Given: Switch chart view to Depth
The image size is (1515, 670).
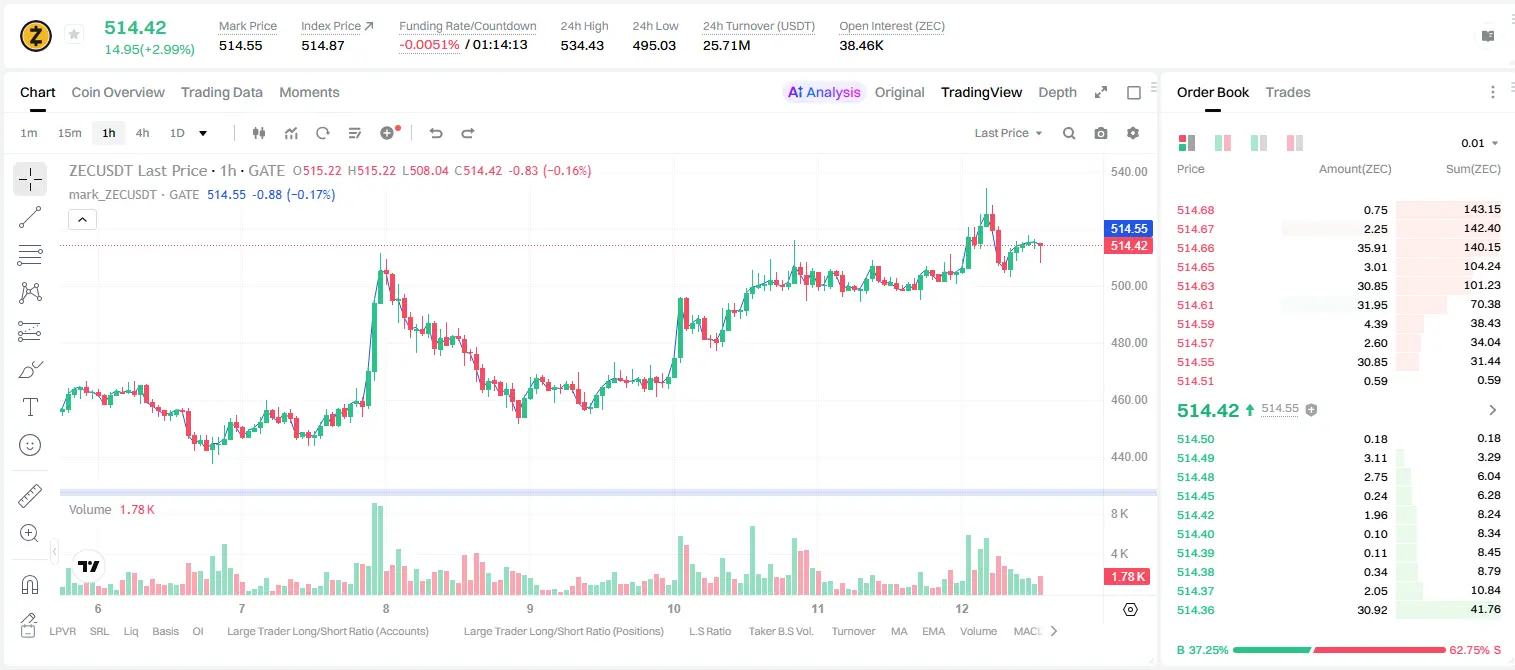Looking at the screenshot, I should click(1057, 92).
